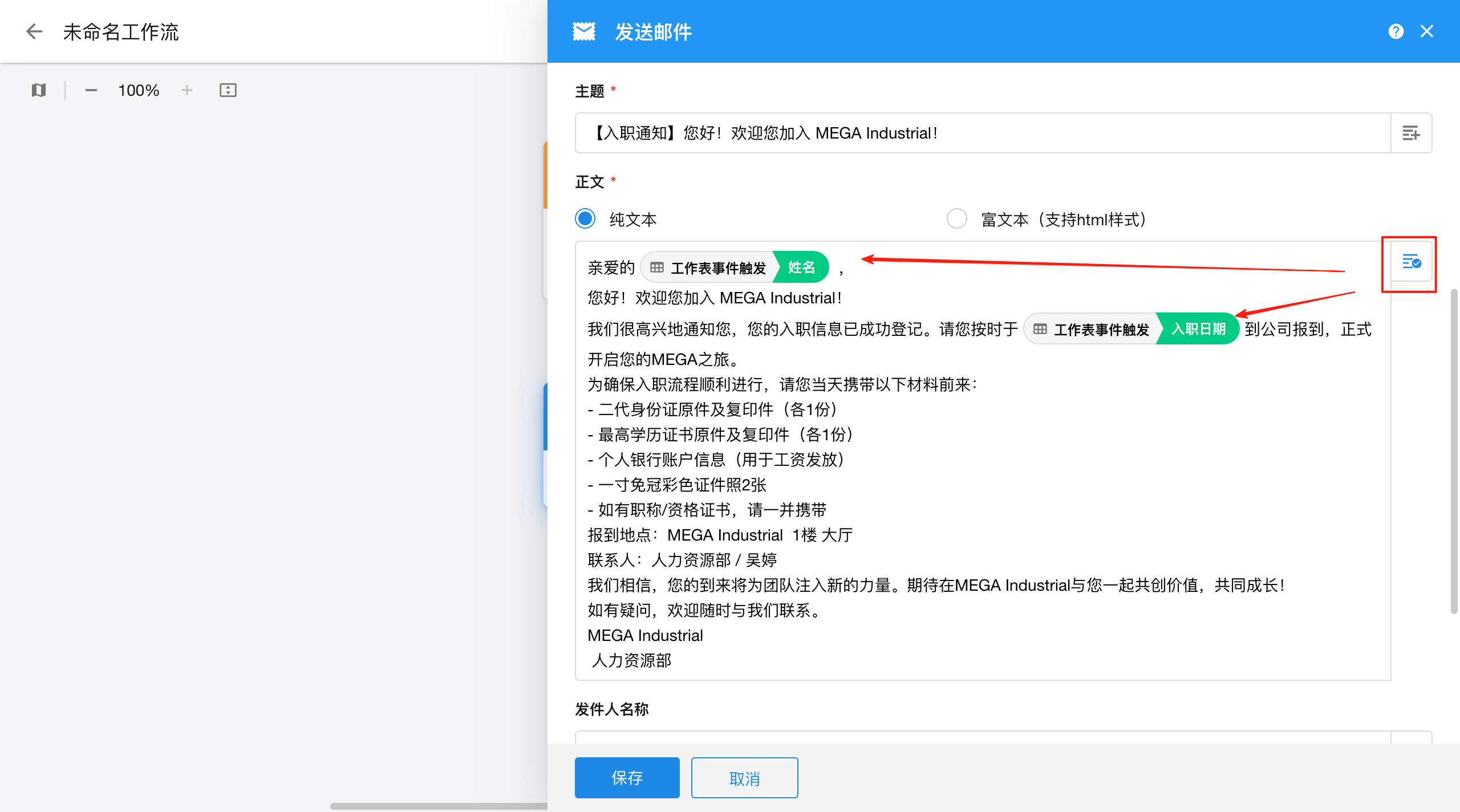
Task: Select the 纯文本 radio button
Action: tap(585, 219)
